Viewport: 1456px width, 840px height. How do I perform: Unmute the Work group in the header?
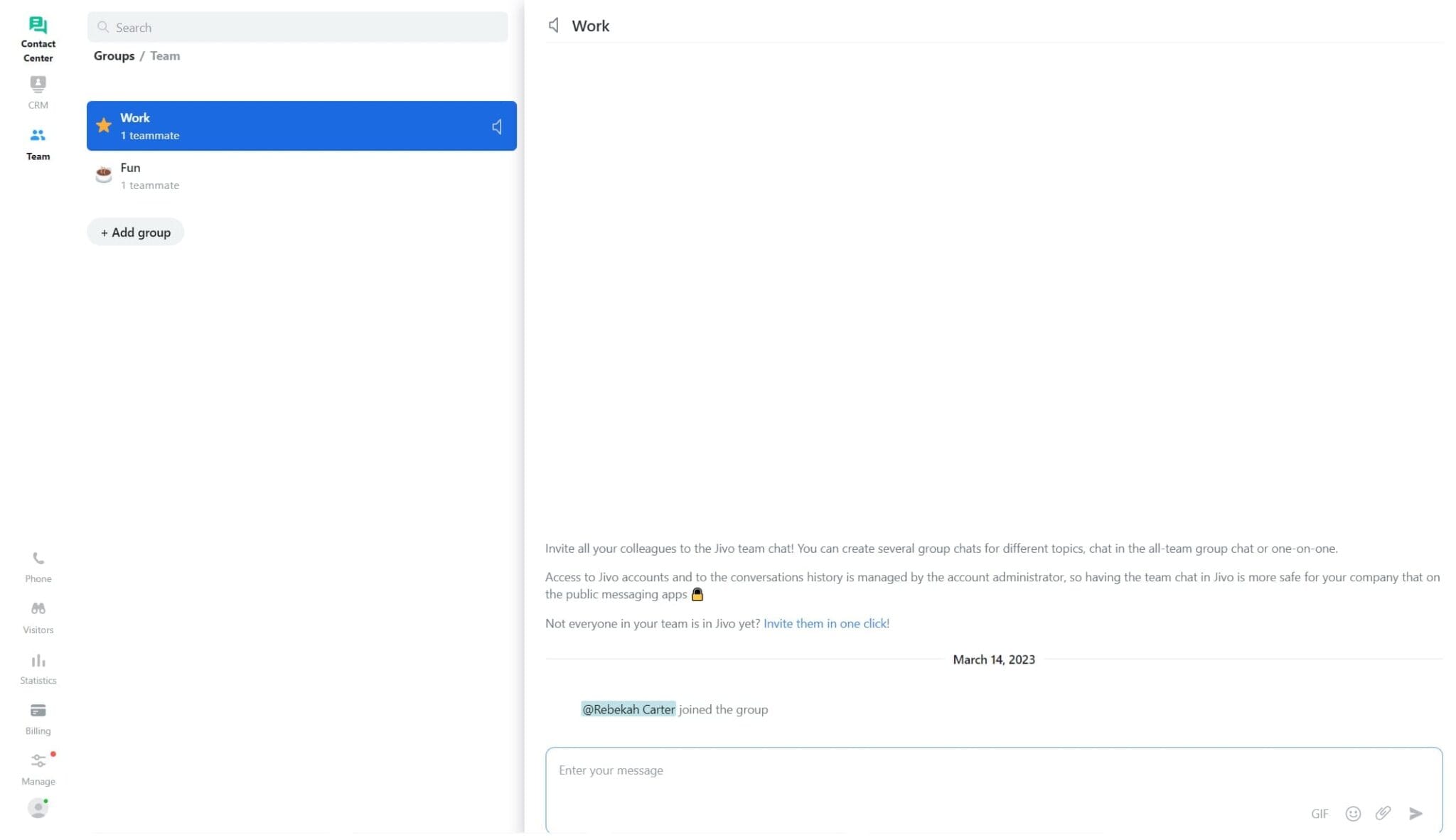[x=555, y=26]
